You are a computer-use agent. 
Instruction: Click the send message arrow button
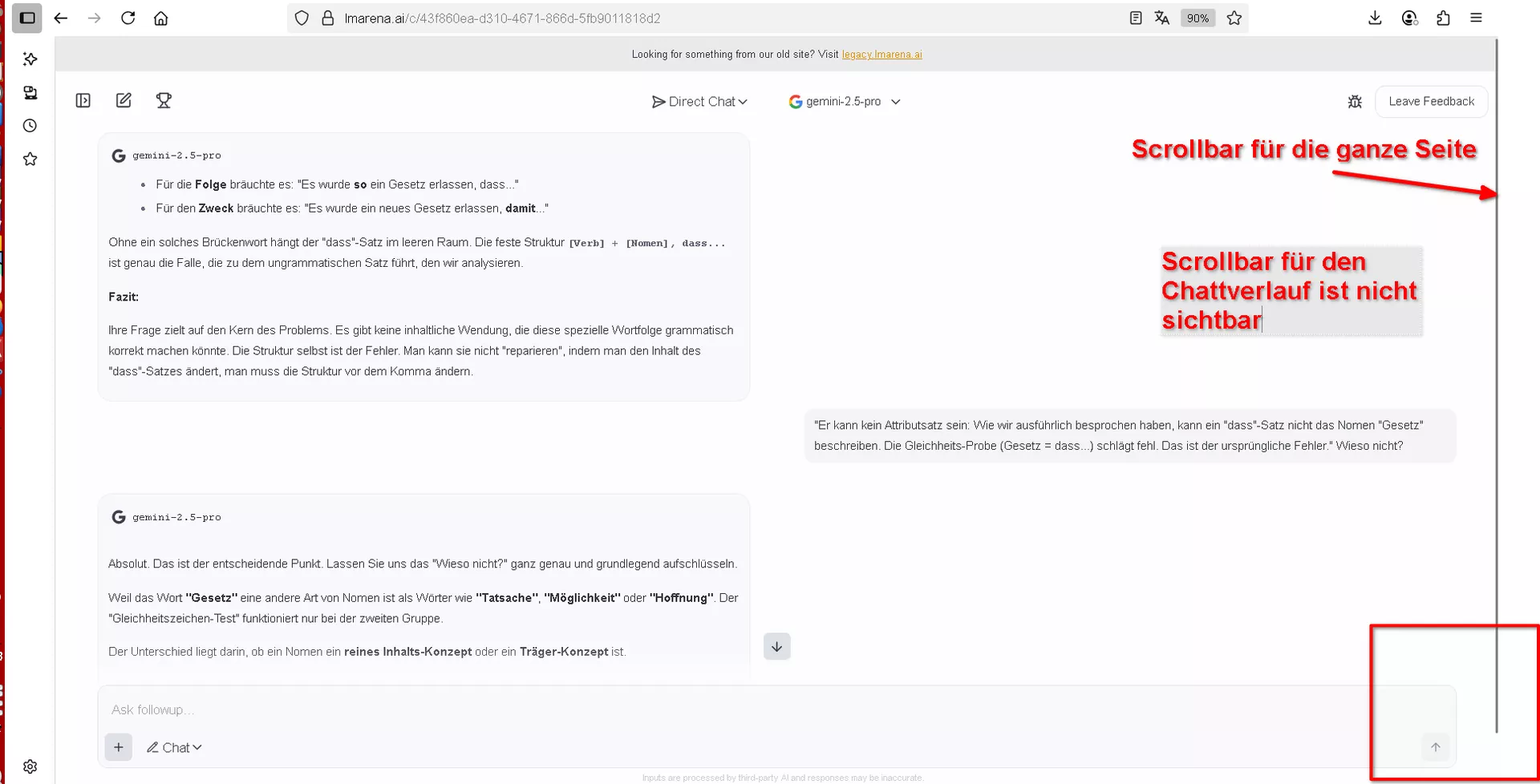point(1435,747)
